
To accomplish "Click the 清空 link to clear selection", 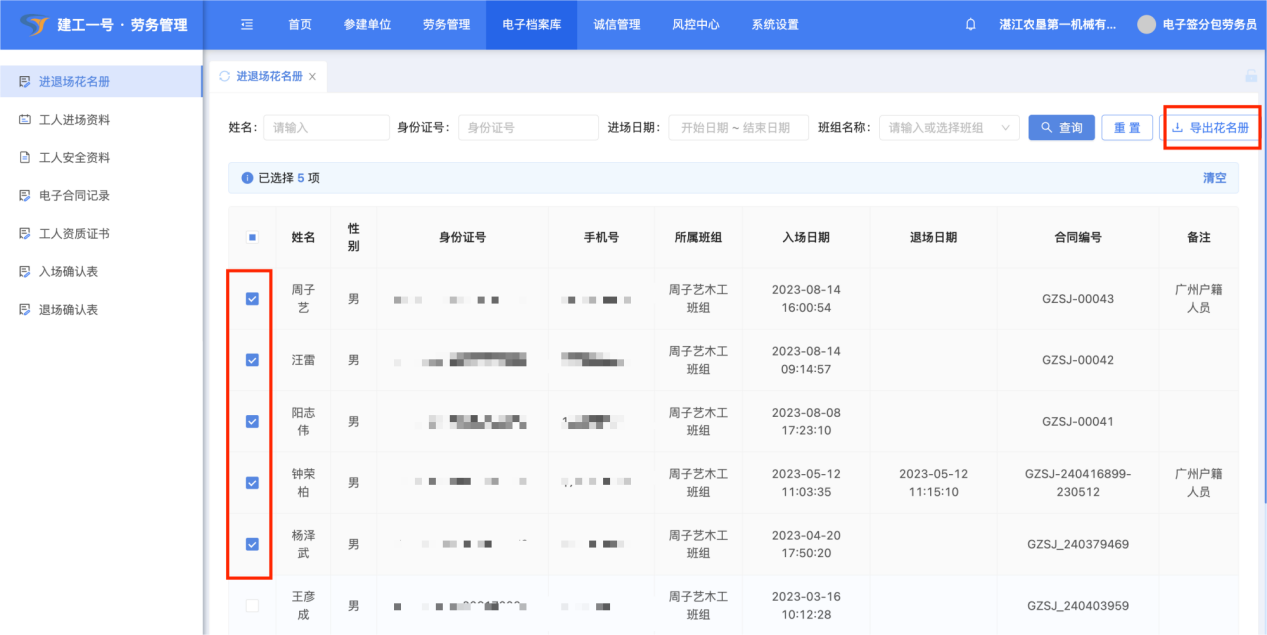I will (1214, 178).
